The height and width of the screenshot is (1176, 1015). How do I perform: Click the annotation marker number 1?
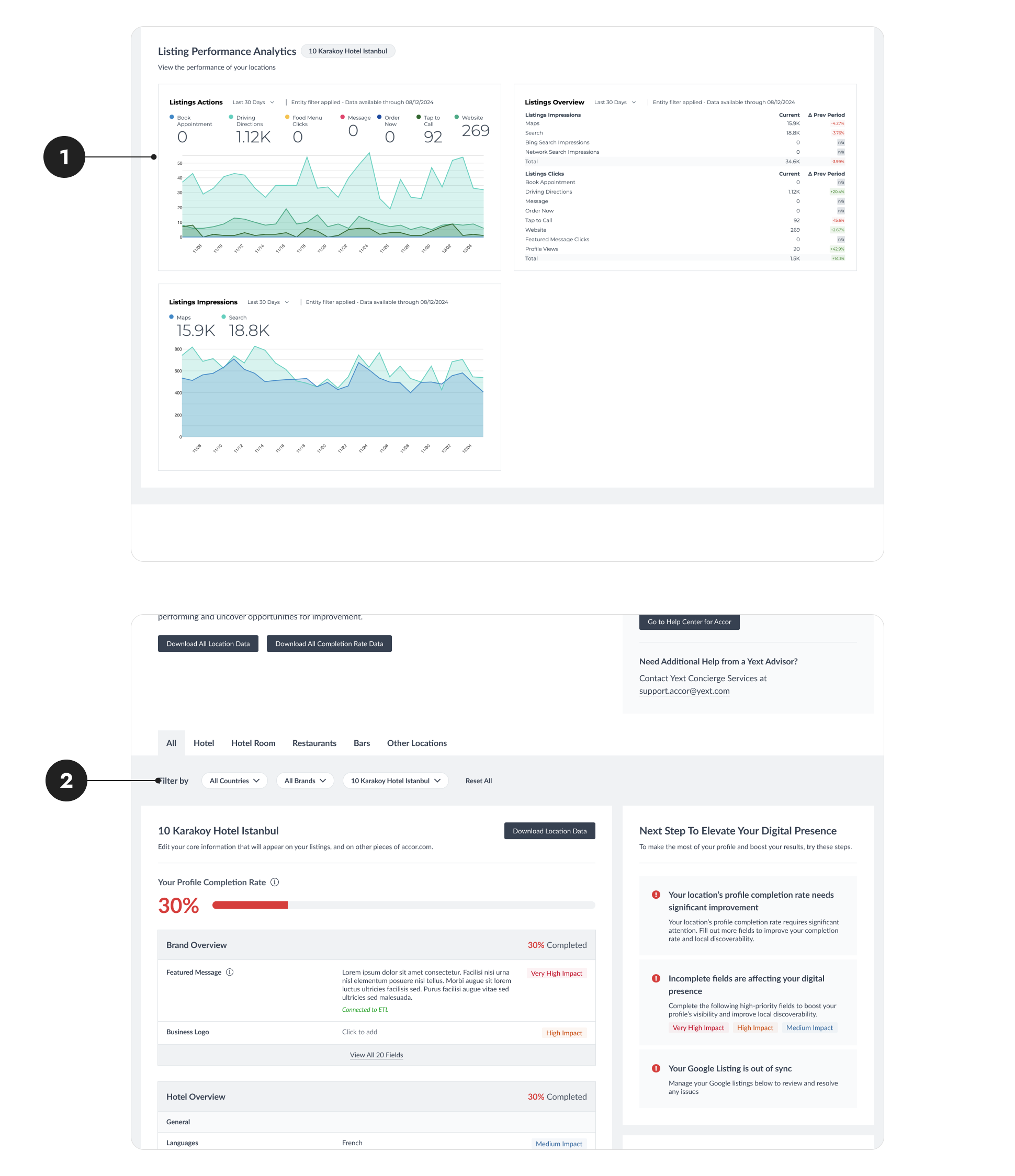(64, 157)
